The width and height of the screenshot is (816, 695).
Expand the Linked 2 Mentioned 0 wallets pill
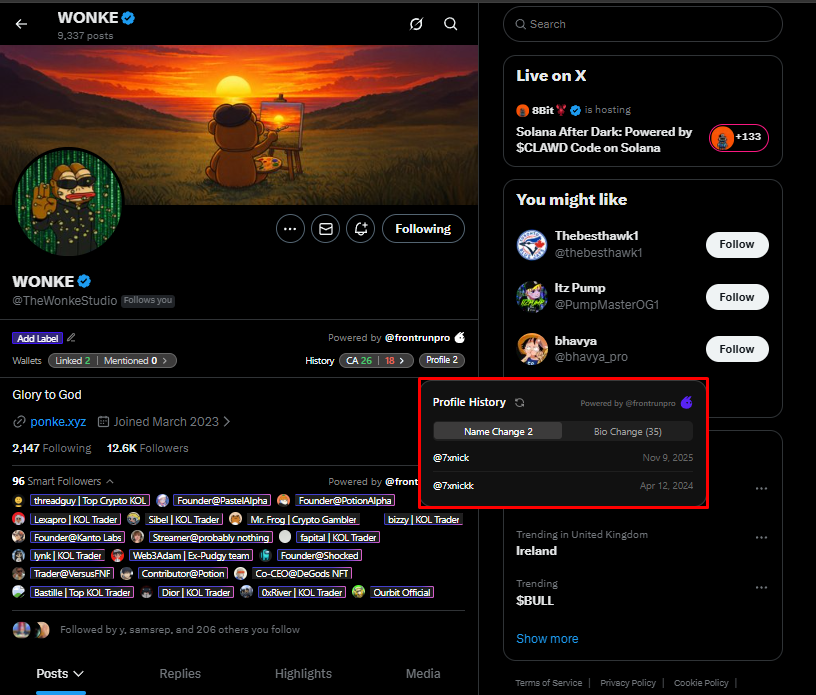[x=112, y=361]
